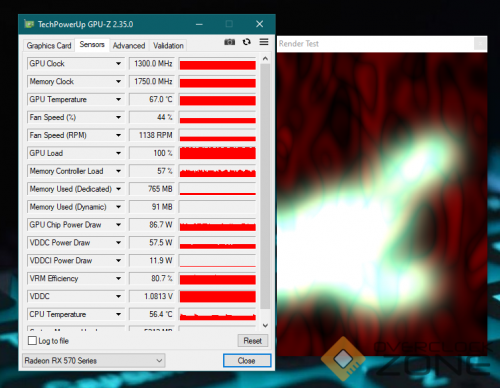Minimize the GPU-Z window
This screenshot has height=388, width=500.
point(199,24)
